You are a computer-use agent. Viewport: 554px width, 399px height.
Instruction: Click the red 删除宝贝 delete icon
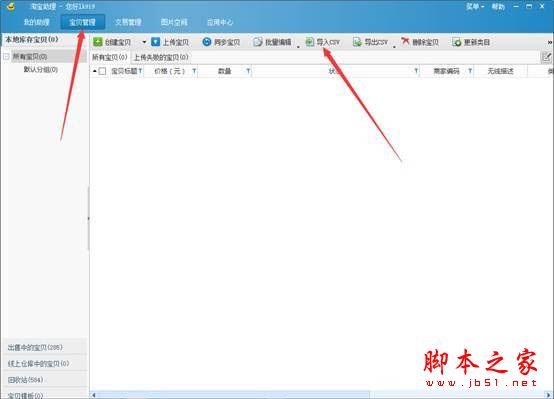click(405, 42)
